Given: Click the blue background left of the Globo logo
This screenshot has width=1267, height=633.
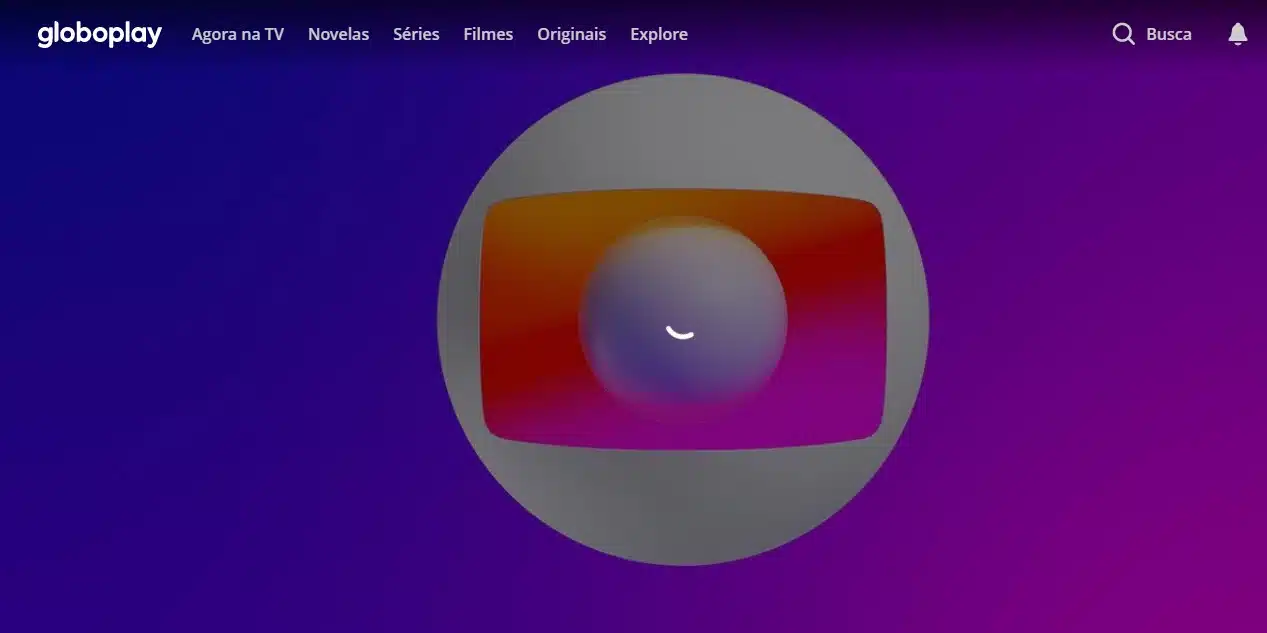Looking at the screenshot, I should 220,320.
